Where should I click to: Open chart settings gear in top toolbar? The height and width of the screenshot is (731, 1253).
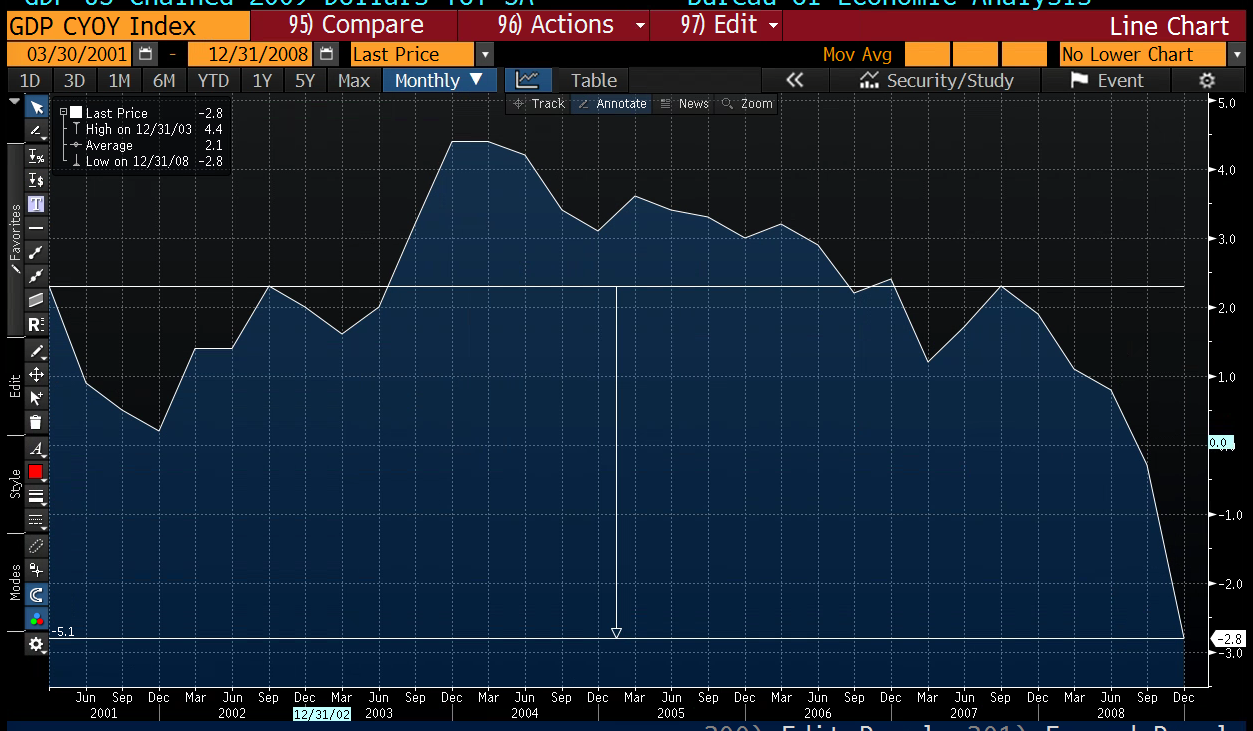[x=1207, y=81]
